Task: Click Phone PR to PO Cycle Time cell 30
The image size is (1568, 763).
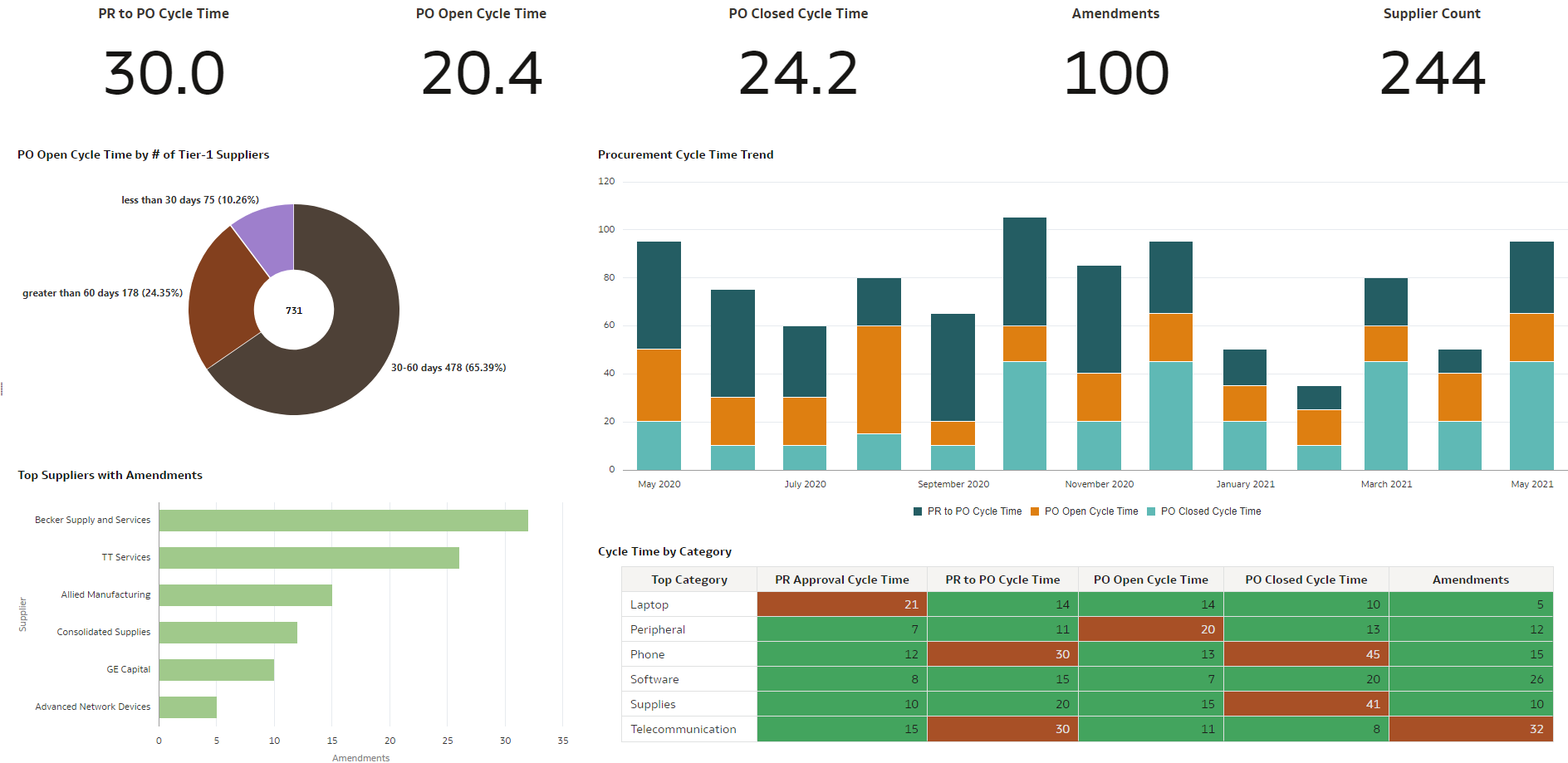Action: coord(1002,654)
